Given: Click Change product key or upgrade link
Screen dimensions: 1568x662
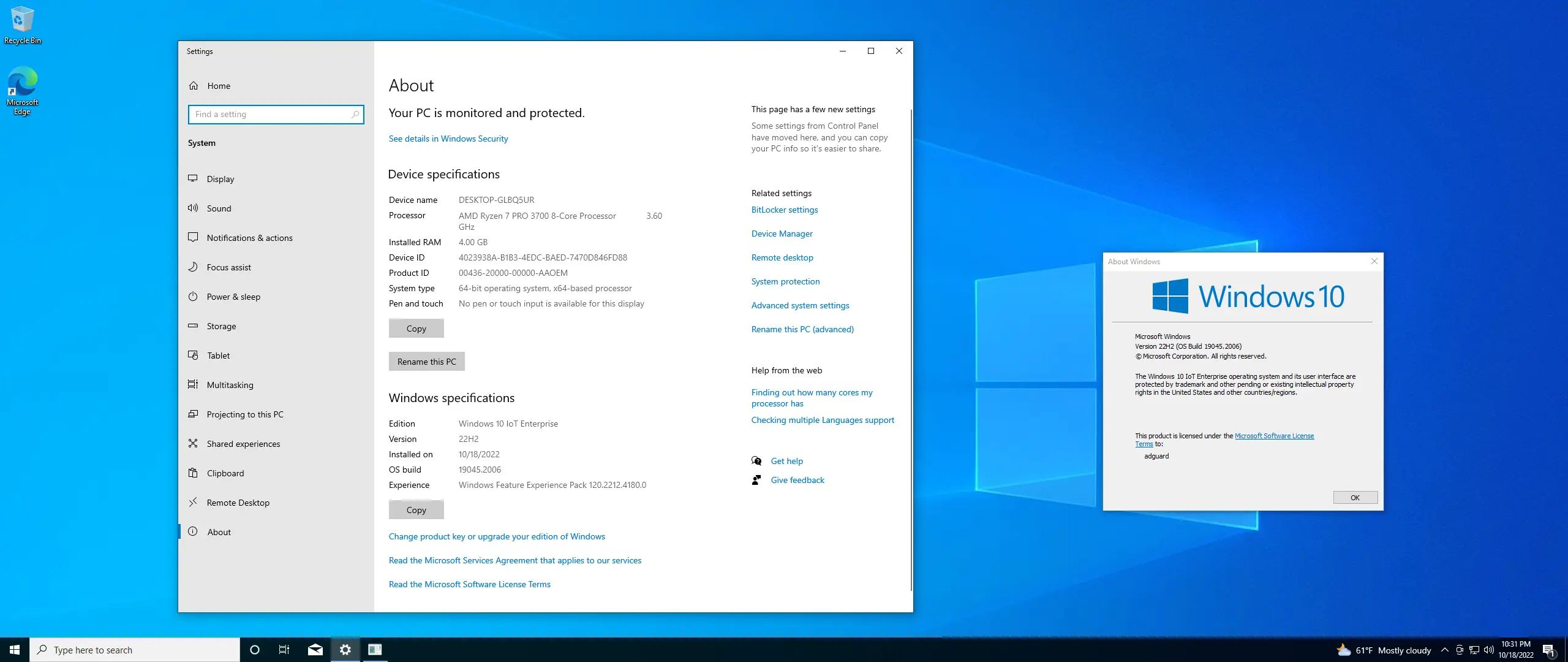Looking at the screenshot, I should click(x=496, y=536).
